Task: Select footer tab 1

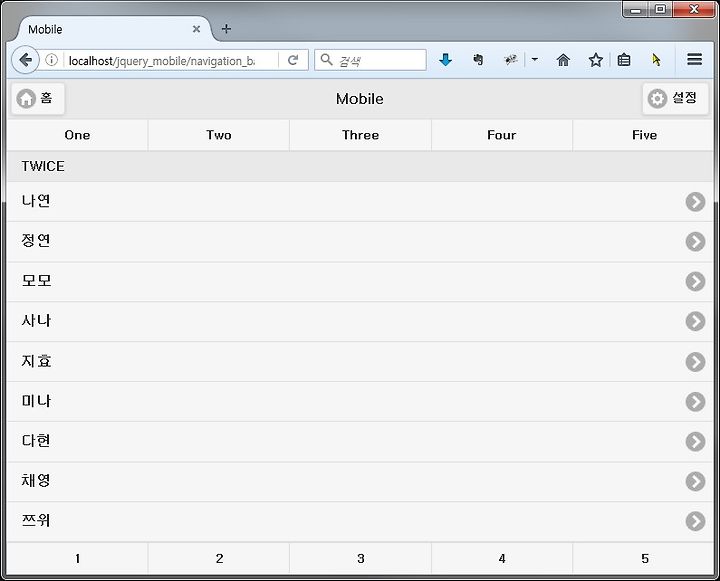Action: point(77,558)
